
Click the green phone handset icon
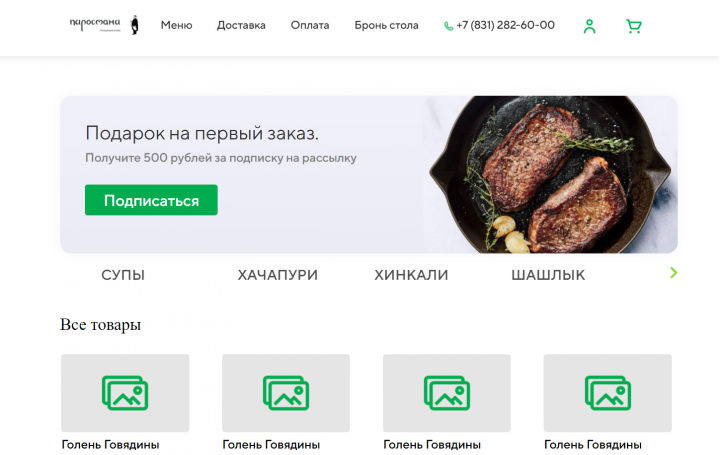click(448, 26)
